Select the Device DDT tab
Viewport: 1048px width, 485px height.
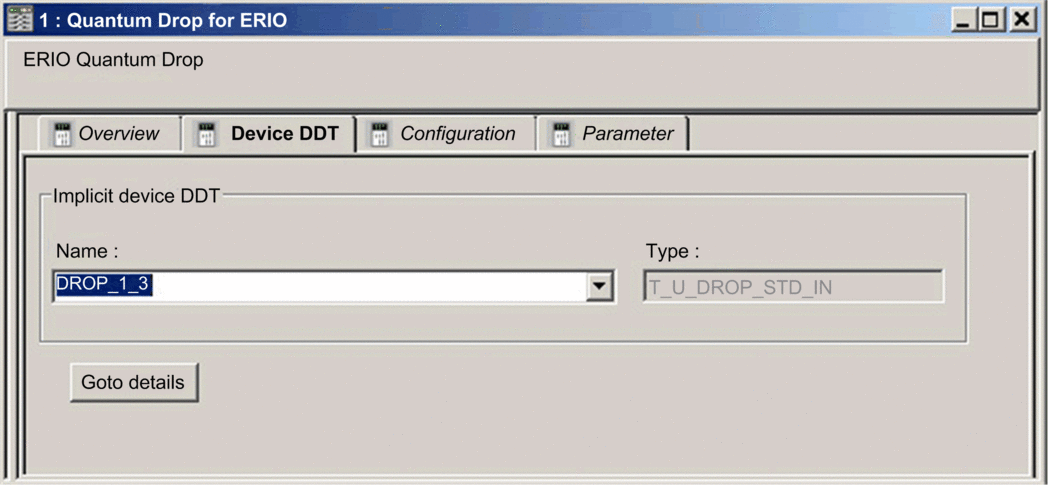[269, 134]
